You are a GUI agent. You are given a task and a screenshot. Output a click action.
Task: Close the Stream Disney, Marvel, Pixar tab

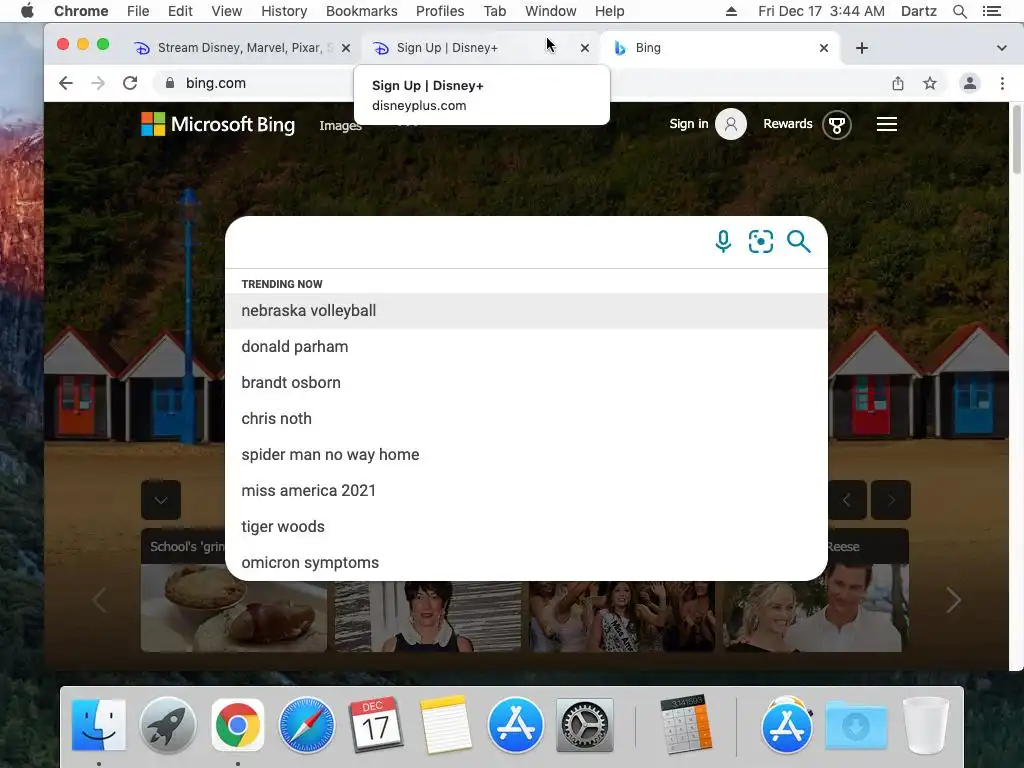click(346, 48)
